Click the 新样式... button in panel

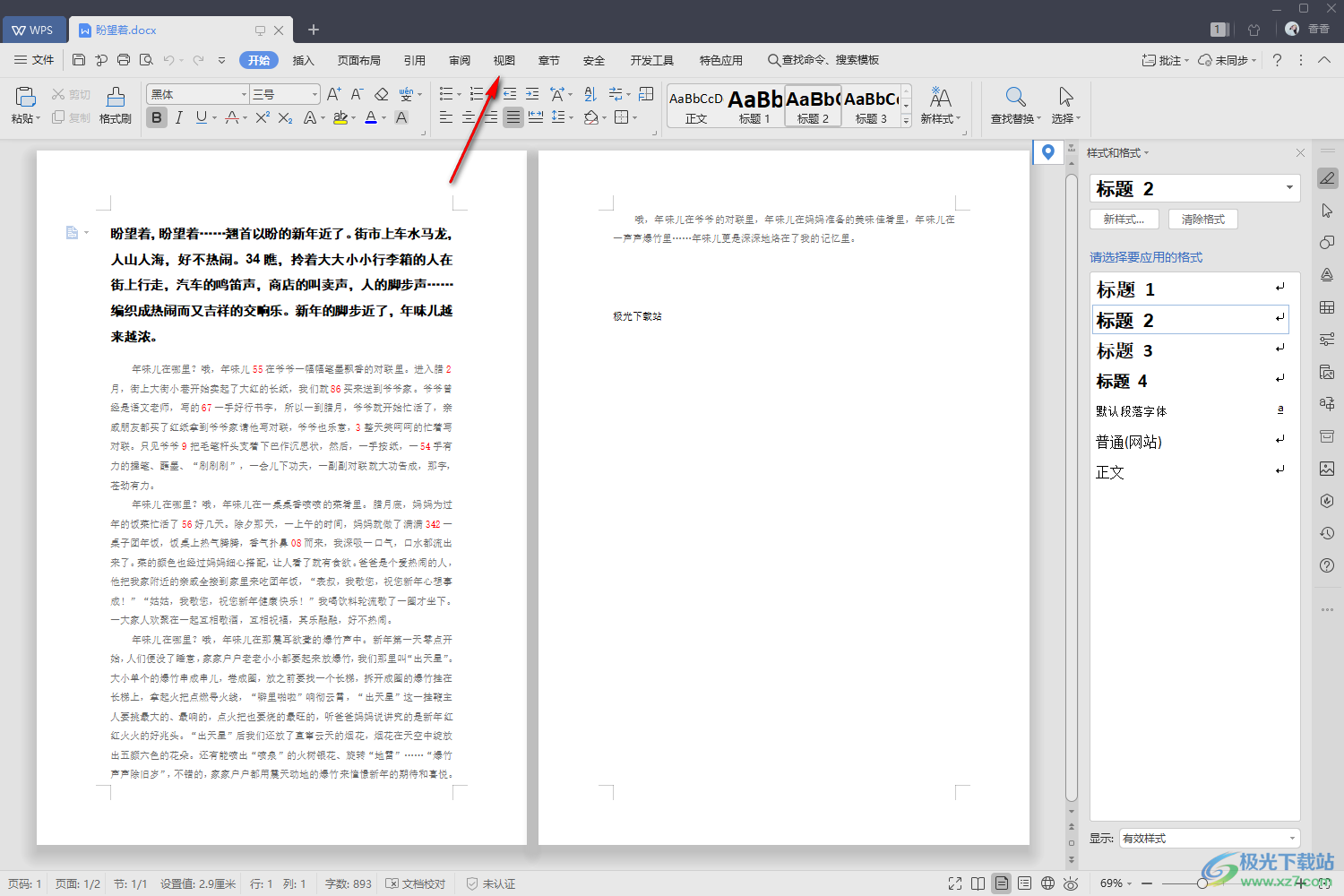pos(1124,219)
